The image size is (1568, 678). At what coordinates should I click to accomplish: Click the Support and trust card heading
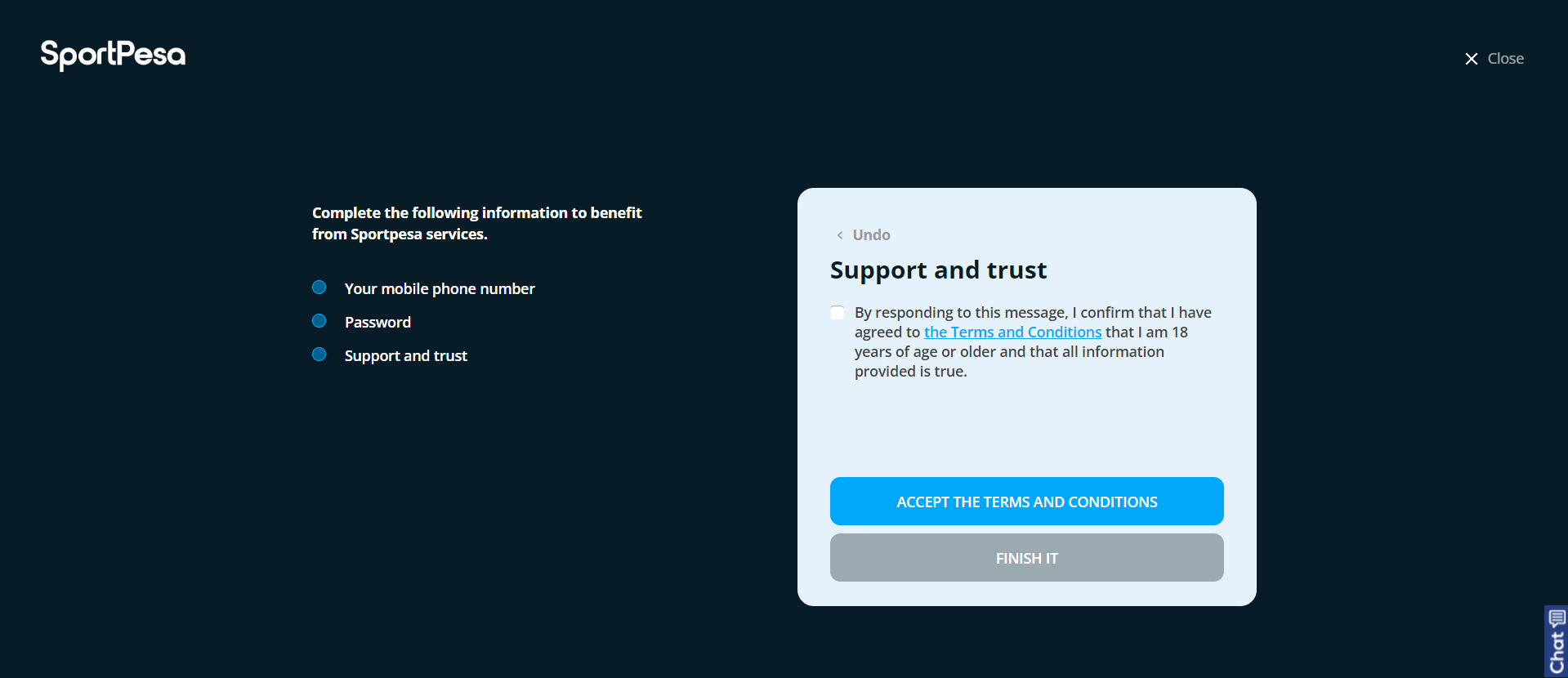938,270
